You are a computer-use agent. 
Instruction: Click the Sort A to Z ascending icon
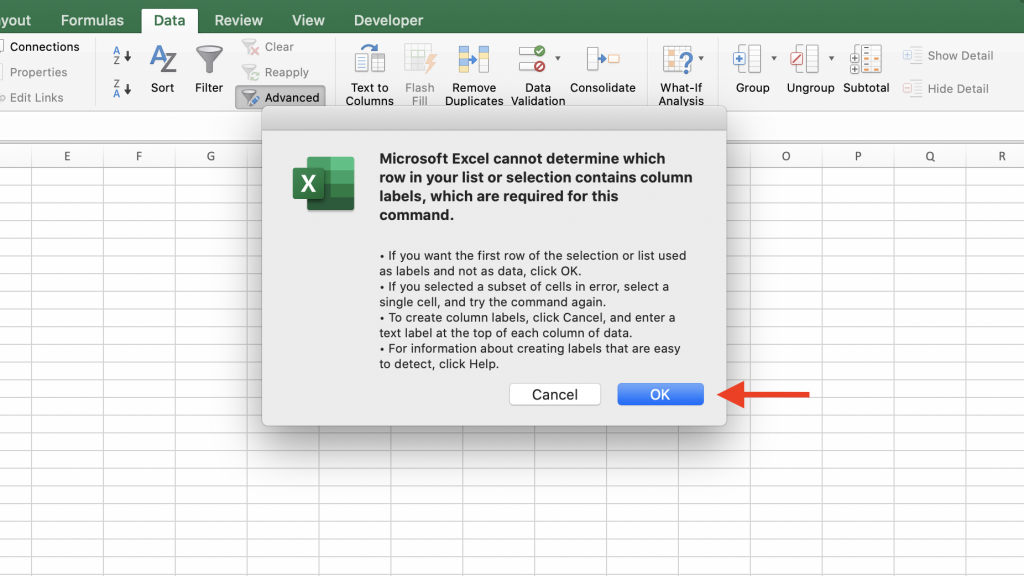click(121, 56)
